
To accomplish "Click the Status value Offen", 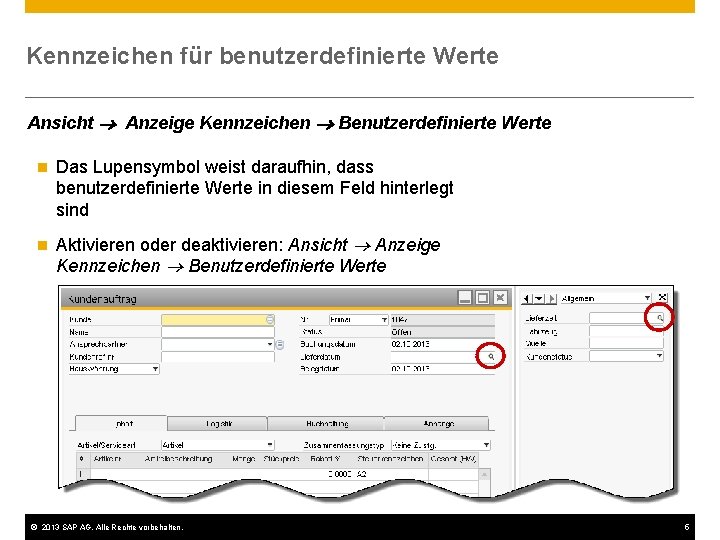I will click(x=401, y=332).
